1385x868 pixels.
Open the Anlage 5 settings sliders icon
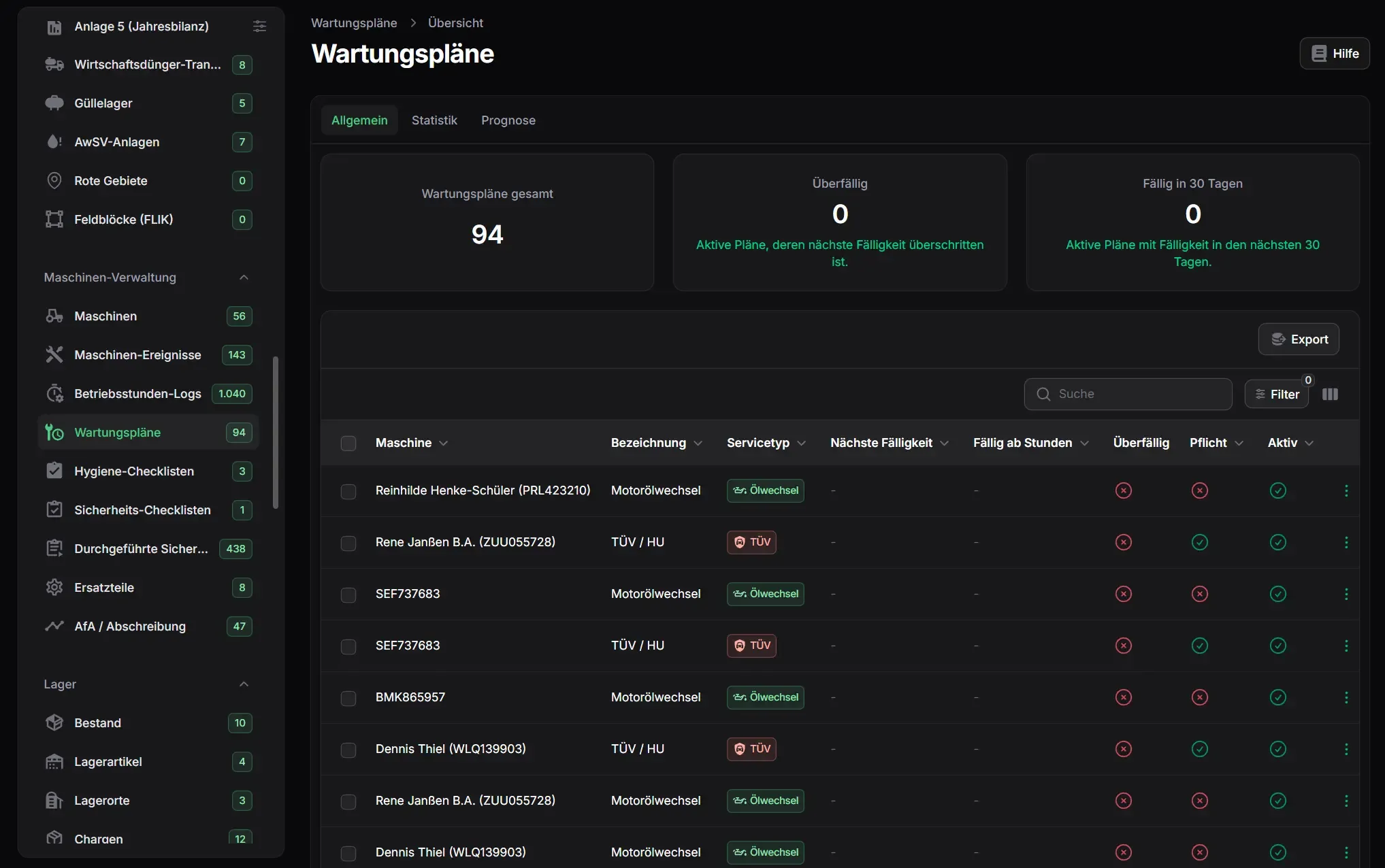[259, 26]
